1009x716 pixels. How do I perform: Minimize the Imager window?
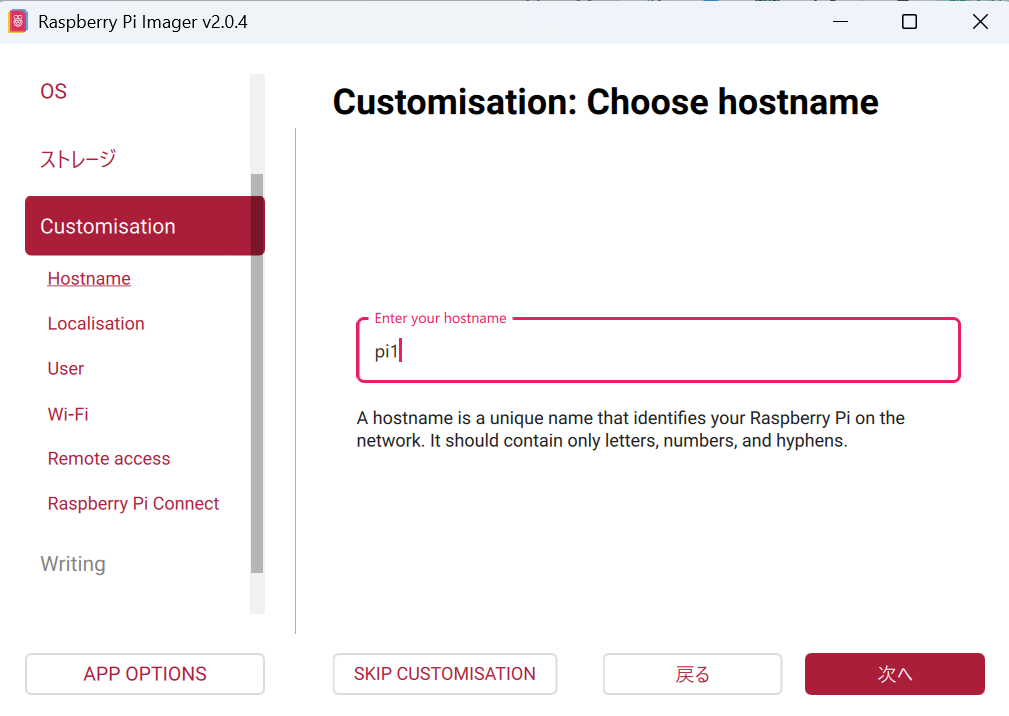click(x=838, y=22)
